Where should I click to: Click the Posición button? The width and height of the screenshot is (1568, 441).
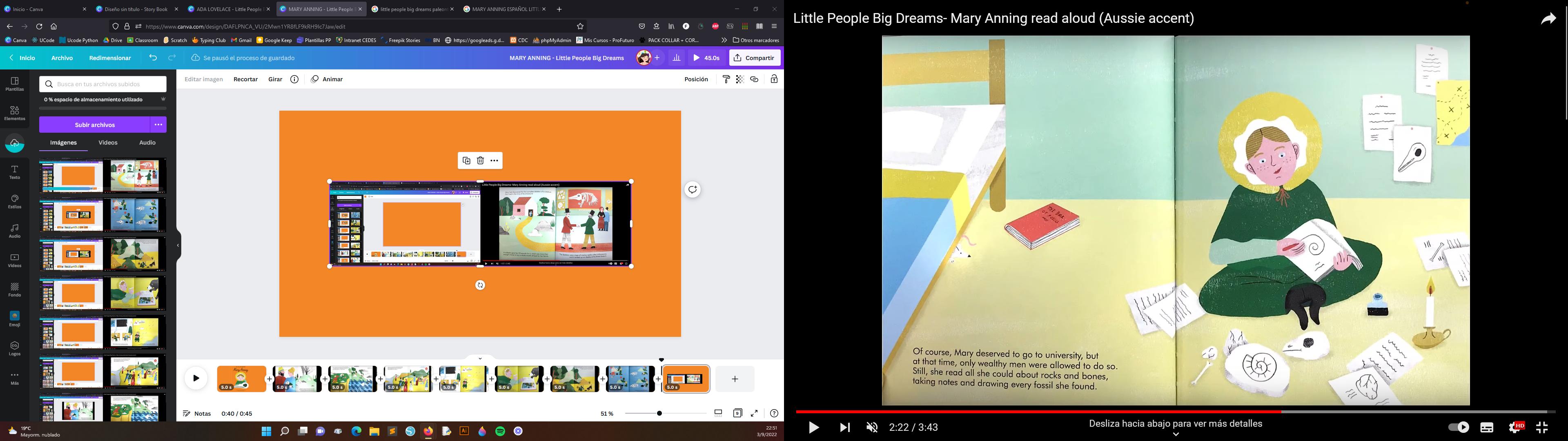[696, 79]
